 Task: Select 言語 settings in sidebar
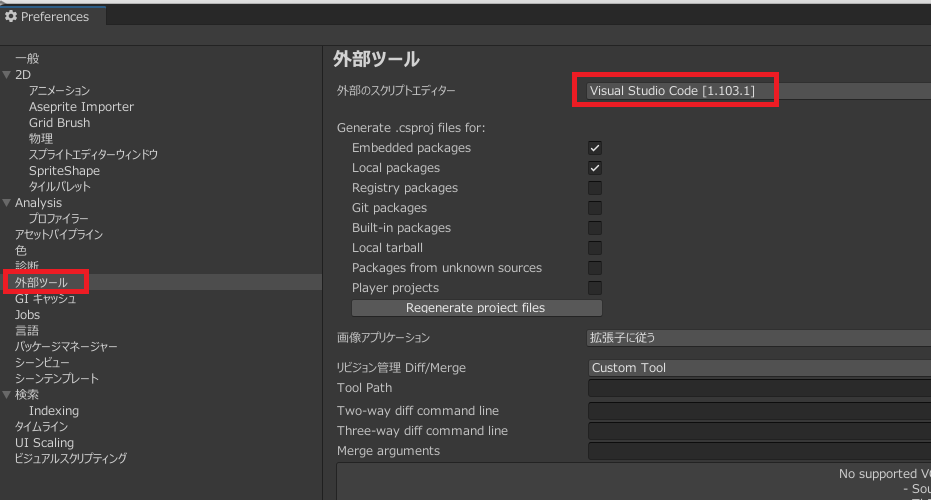(x=27, y=331)
